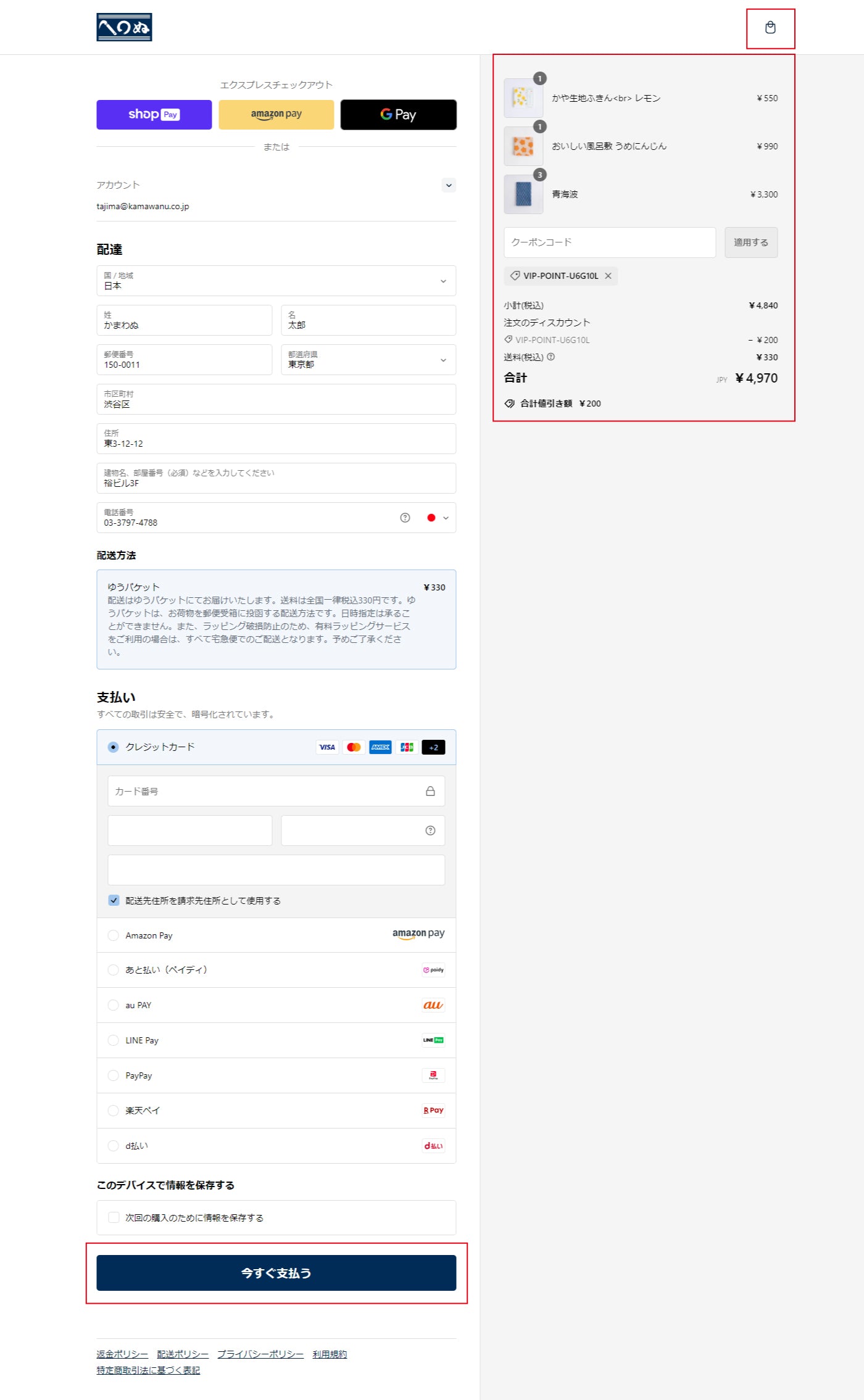Click the coupon code input field
The image size is (864, 1400).
click(x=609, y=242)
